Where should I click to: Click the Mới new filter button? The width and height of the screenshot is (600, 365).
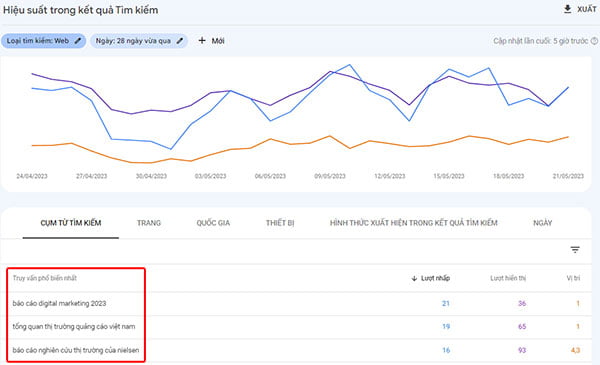coord(211,41)
